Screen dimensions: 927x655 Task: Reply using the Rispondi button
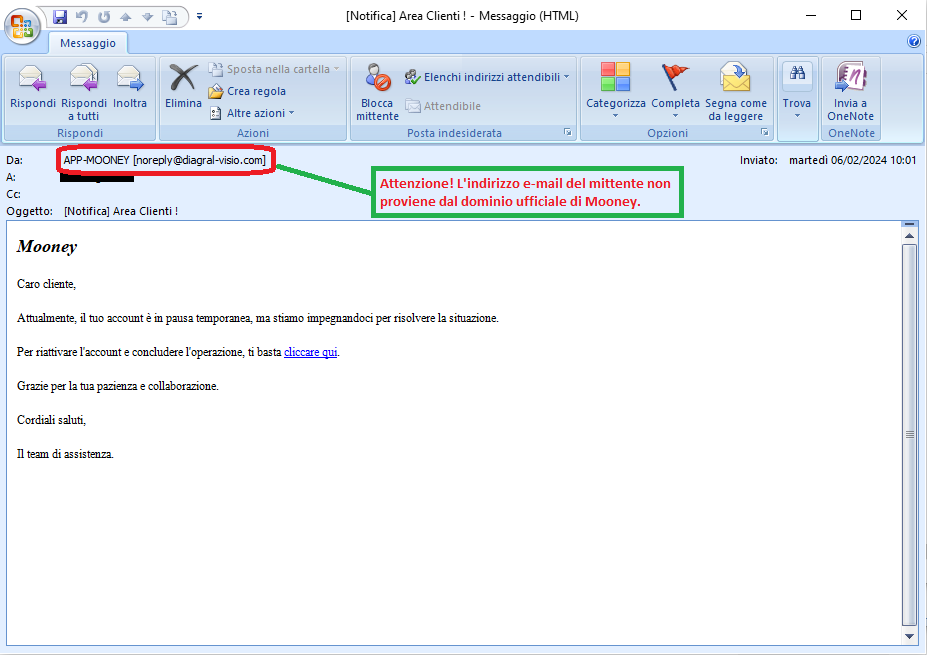(33, 87)
